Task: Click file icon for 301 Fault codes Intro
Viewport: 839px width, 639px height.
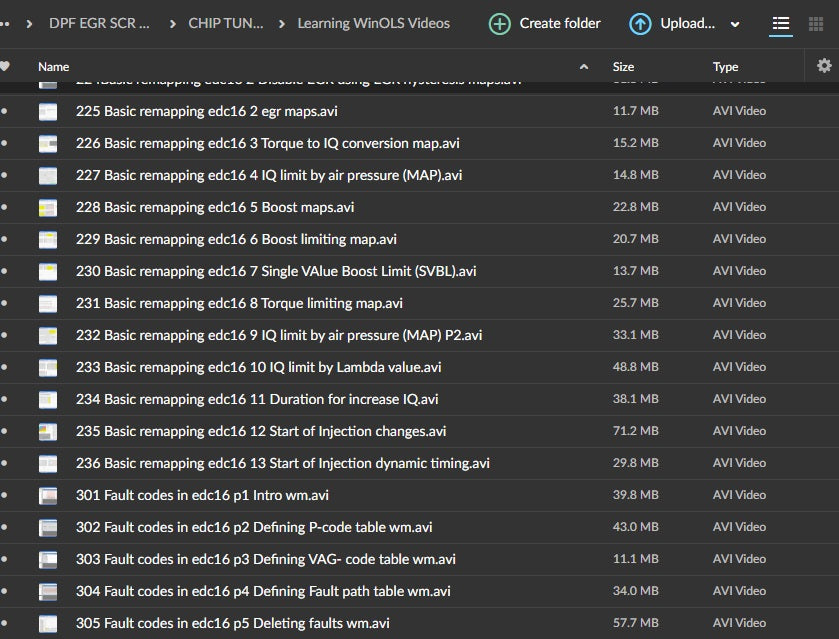Action: point(48,496)
